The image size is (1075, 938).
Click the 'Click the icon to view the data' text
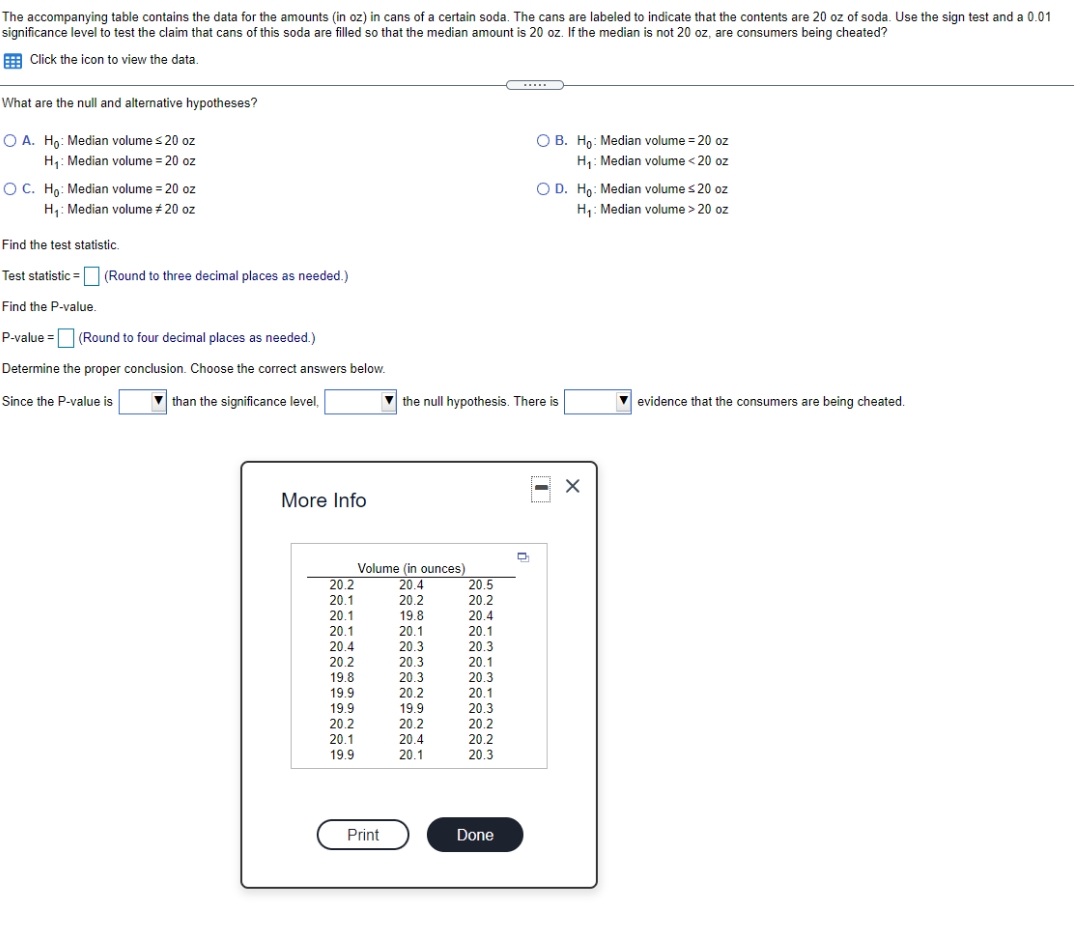(114, 60)
